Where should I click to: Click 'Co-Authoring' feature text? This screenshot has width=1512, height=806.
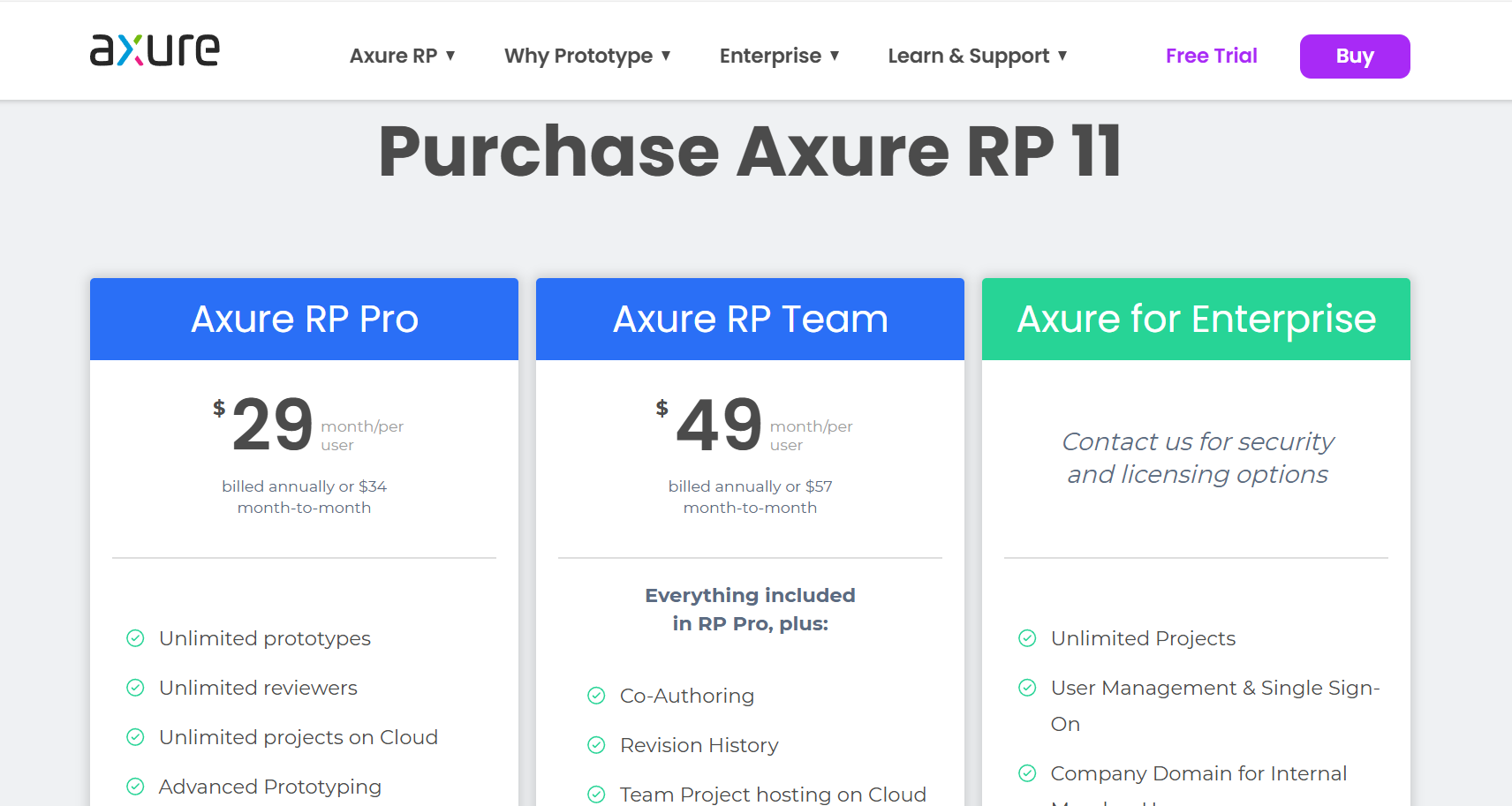[x=687, y=697]
